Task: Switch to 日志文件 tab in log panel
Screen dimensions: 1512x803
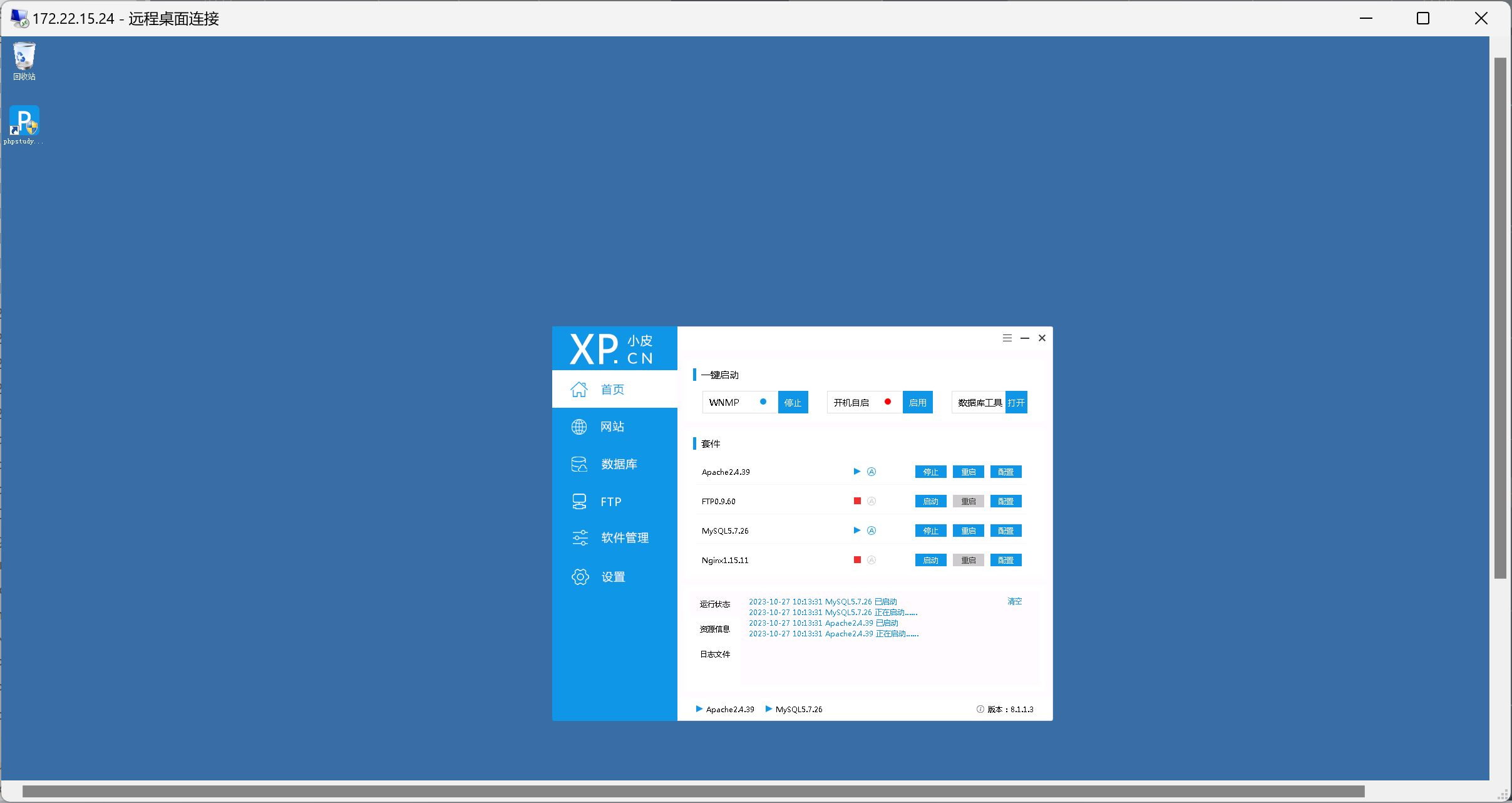Action: point(714,654)
